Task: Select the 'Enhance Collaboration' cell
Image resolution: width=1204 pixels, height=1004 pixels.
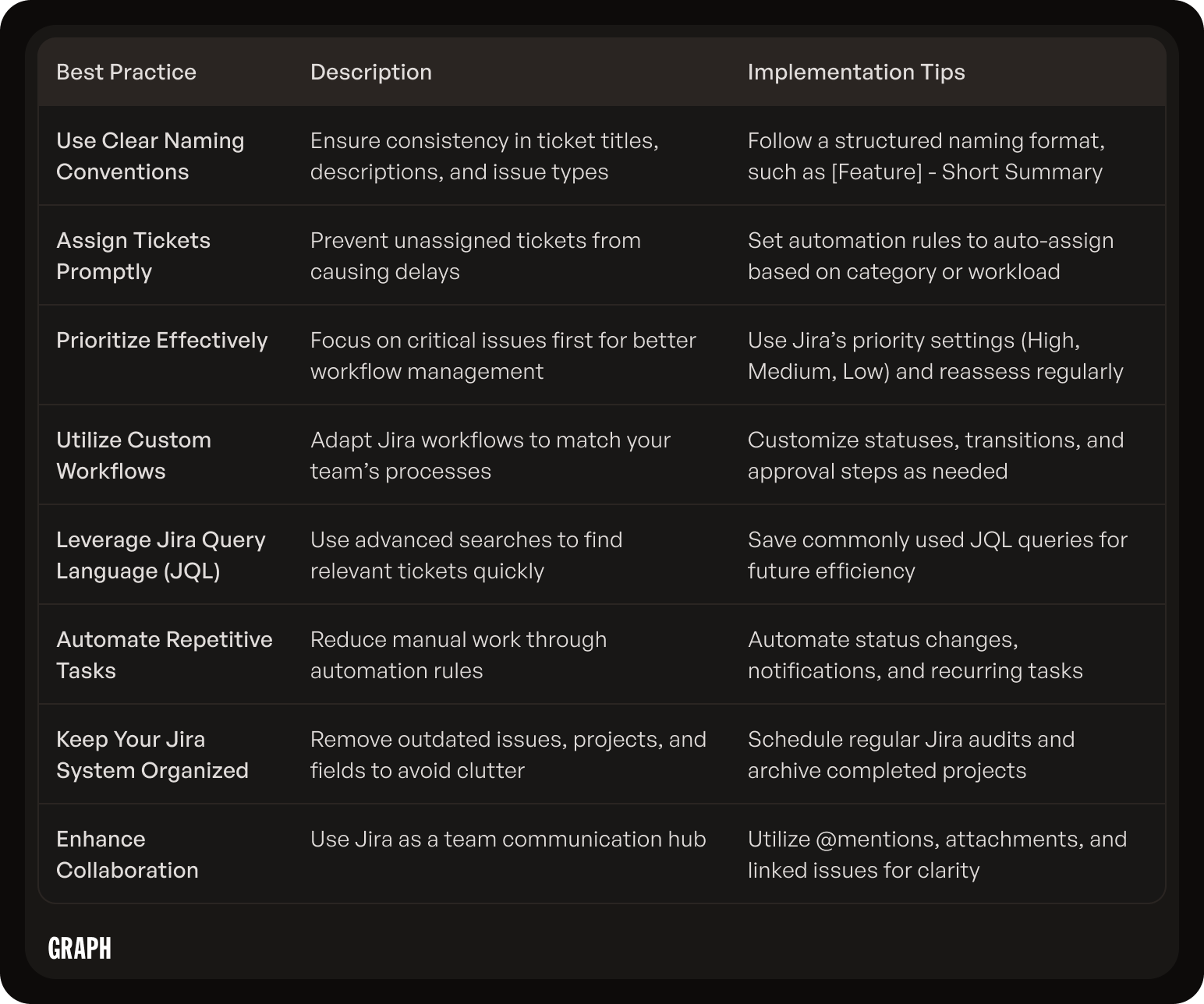Action: [127, 854]
